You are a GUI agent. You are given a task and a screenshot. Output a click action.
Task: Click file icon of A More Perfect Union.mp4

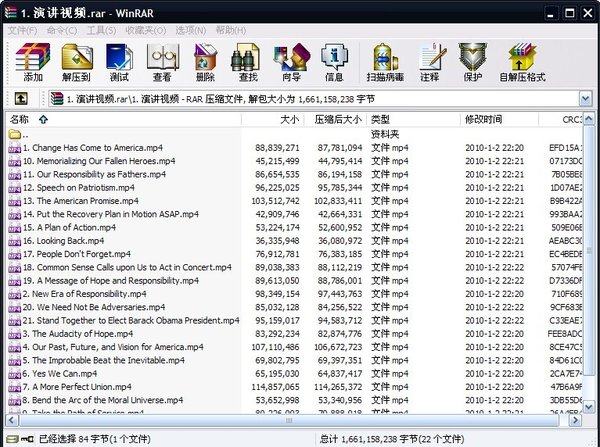click(15, 387)
